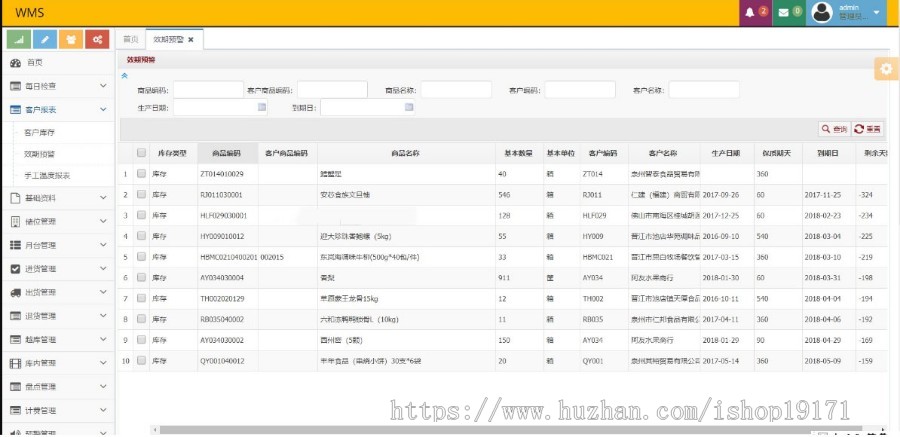Open 效期预警 submenu item
This screenshot has width=900, height=437.
[40, 154]
